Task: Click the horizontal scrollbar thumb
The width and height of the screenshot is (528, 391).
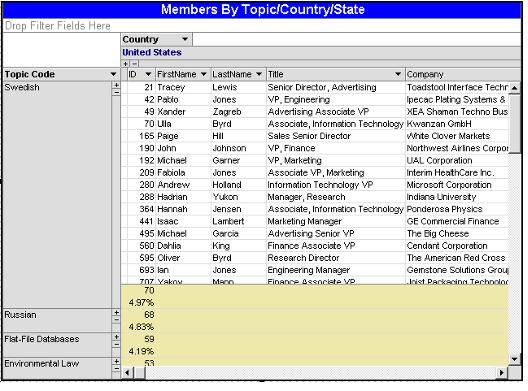Action: click(140, 372)
